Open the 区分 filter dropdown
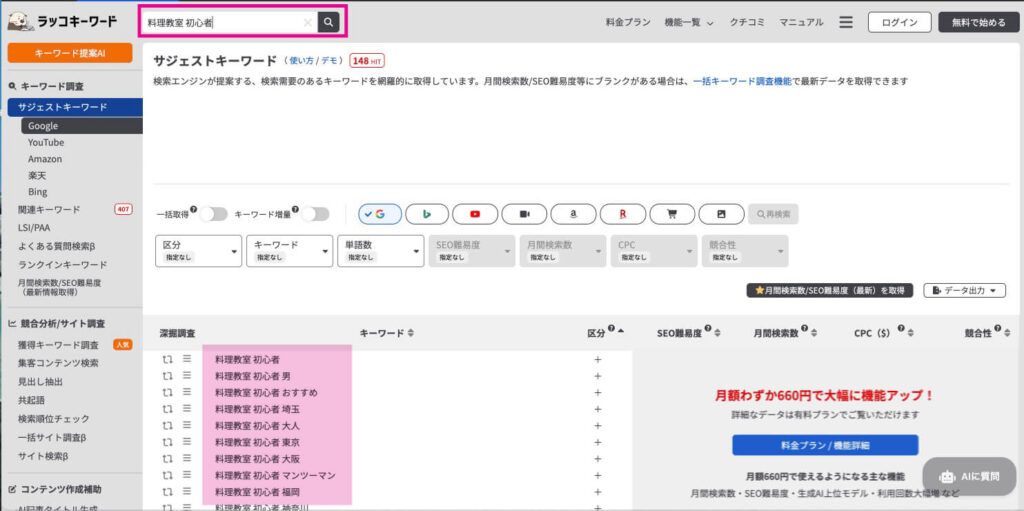This screenshot has width=1024, height=511. point(199,250)
